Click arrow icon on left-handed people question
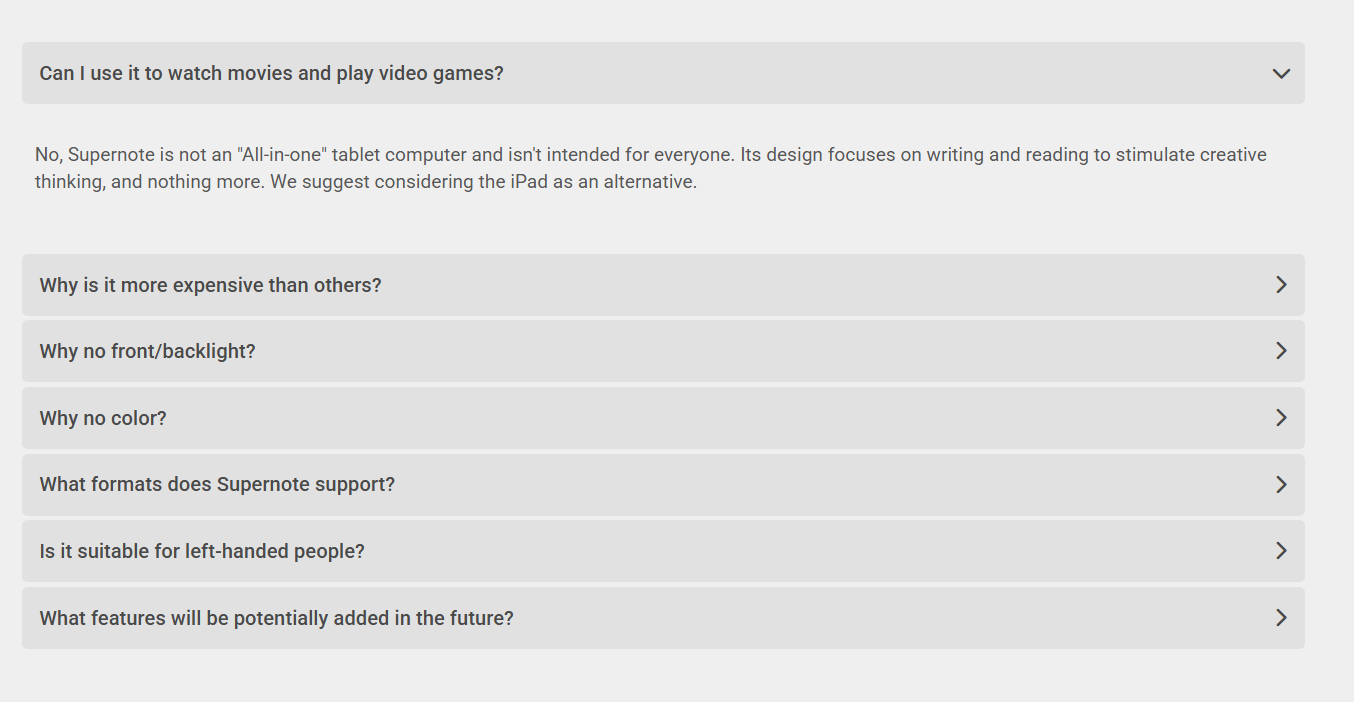Viewport: 1354px width, 702px height. point(1281,551)
